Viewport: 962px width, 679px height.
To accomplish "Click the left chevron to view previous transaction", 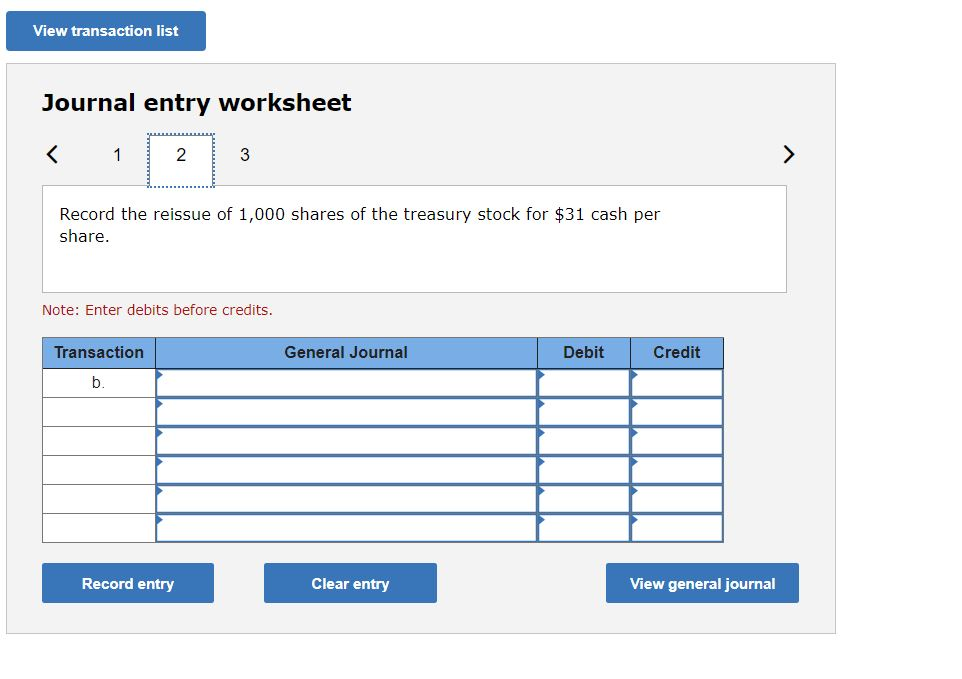I will [51, 154].
